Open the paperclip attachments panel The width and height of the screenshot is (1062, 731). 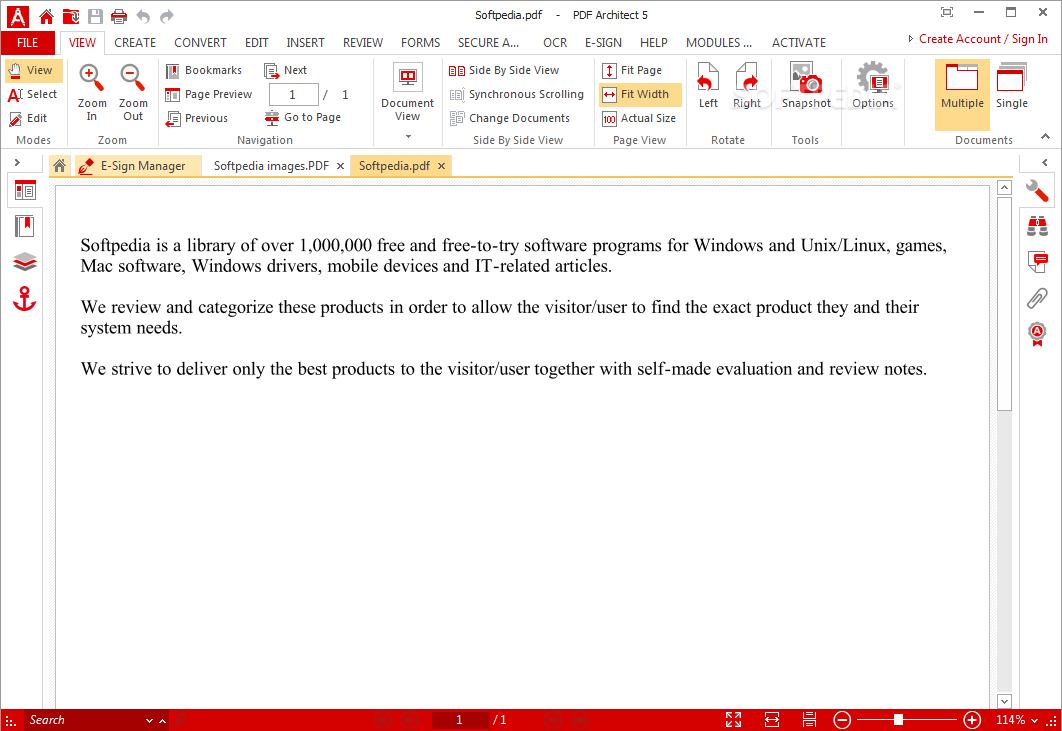click(x=1037, y=297)
